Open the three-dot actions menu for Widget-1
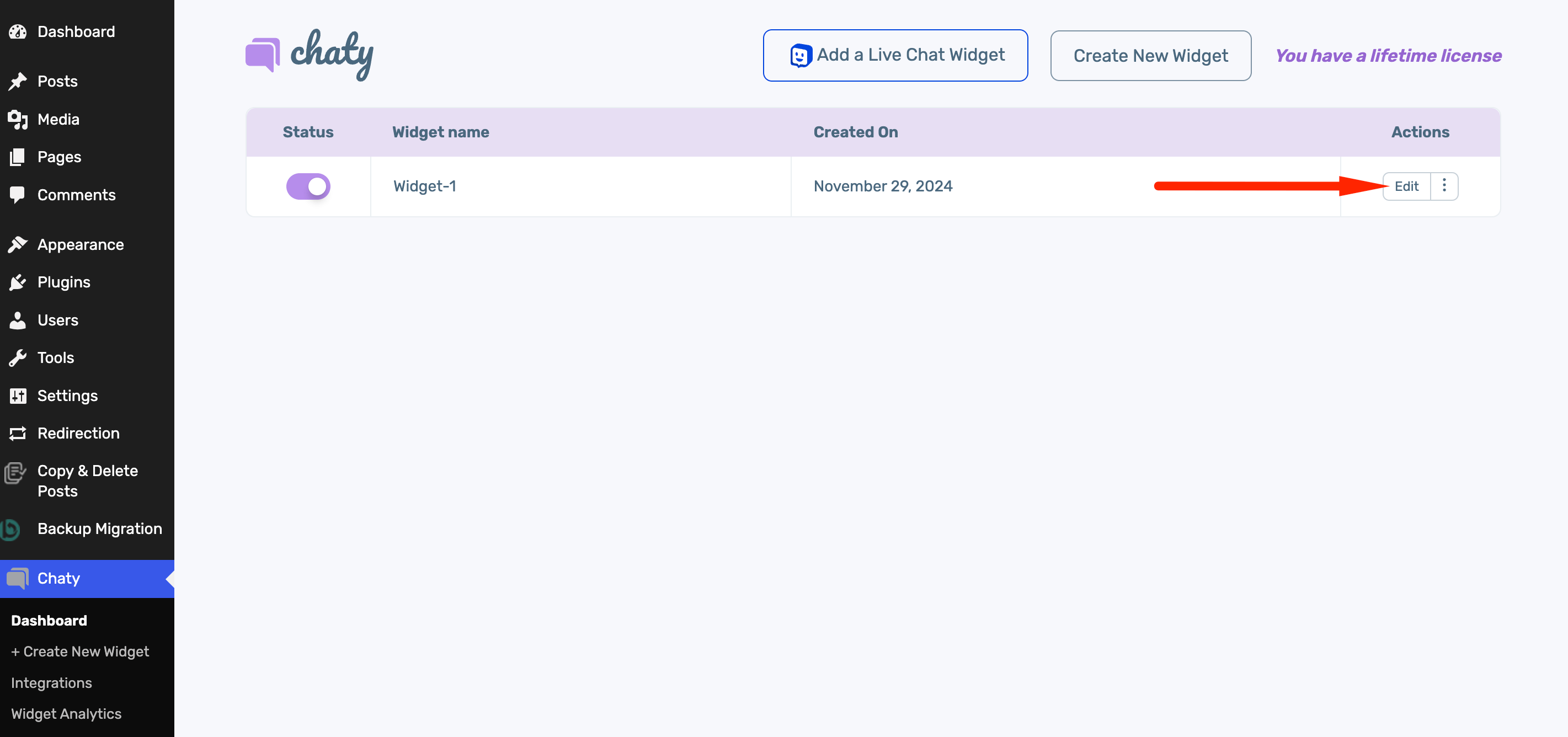1568x737 pixels. click(x=1444, y=186)
